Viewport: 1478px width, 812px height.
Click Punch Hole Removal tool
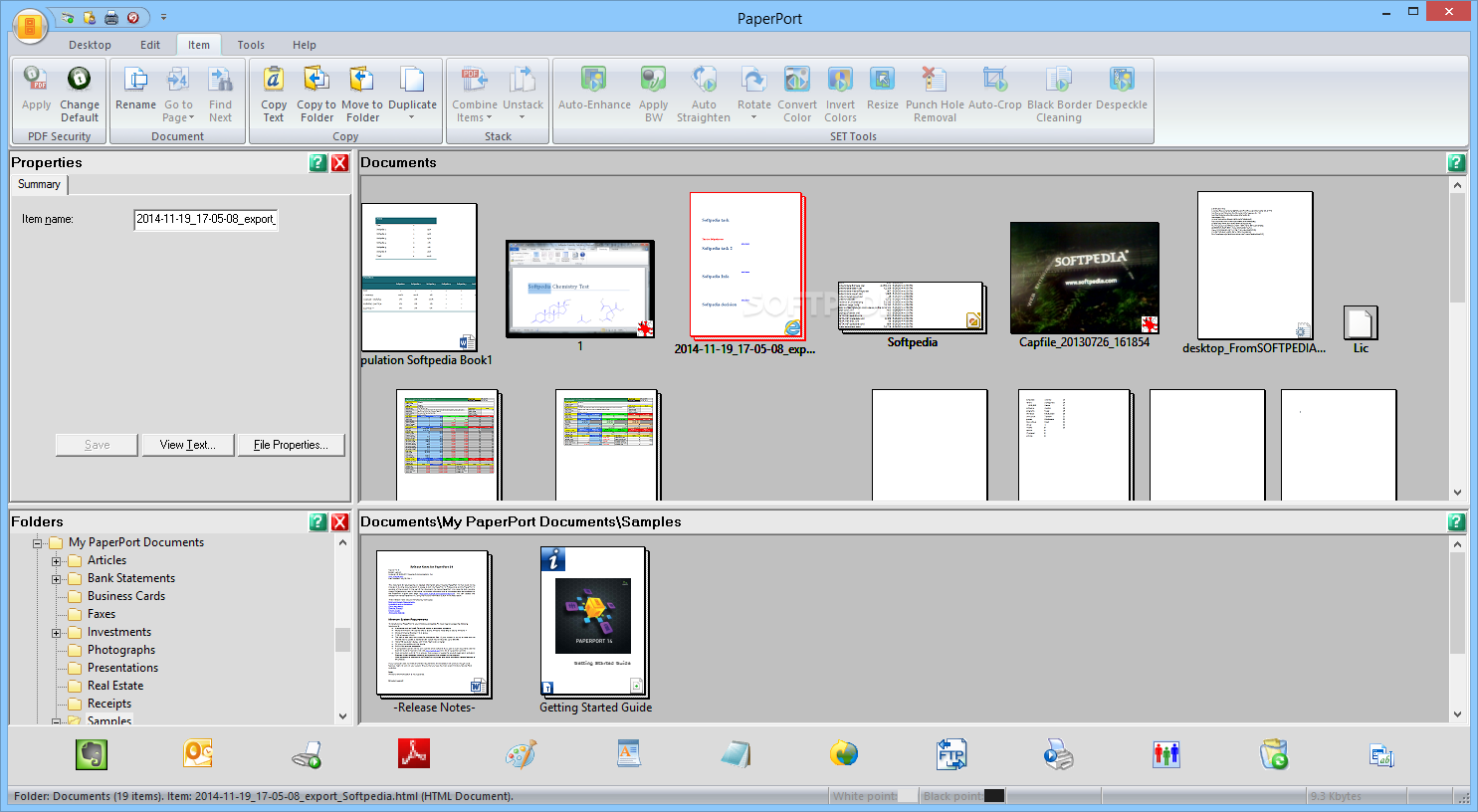[935, 95]
